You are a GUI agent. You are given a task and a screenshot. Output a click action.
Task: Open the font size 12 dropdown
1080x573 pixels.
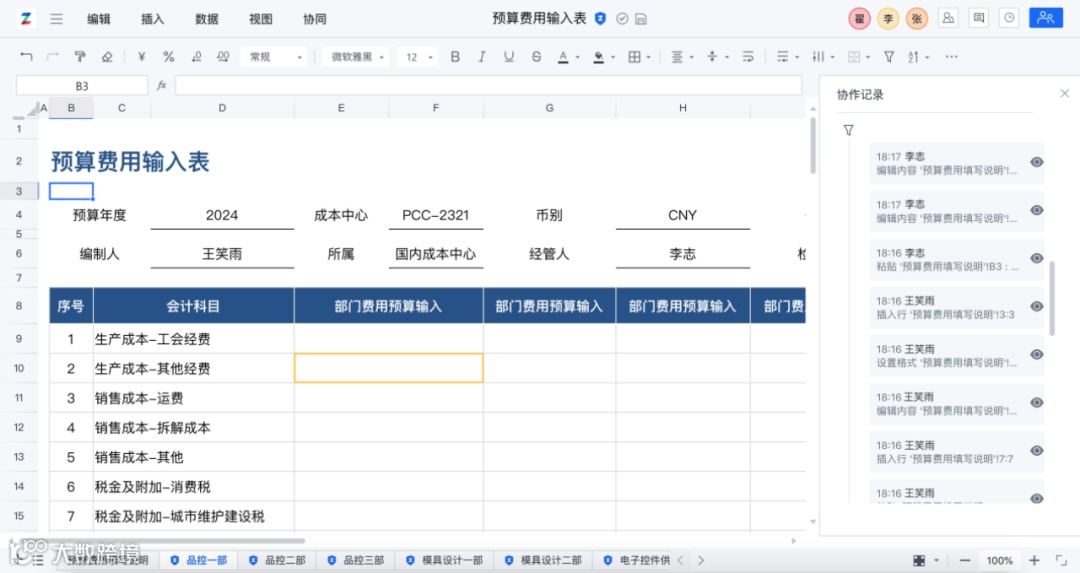pyautogui.click(x=417, y=57)
